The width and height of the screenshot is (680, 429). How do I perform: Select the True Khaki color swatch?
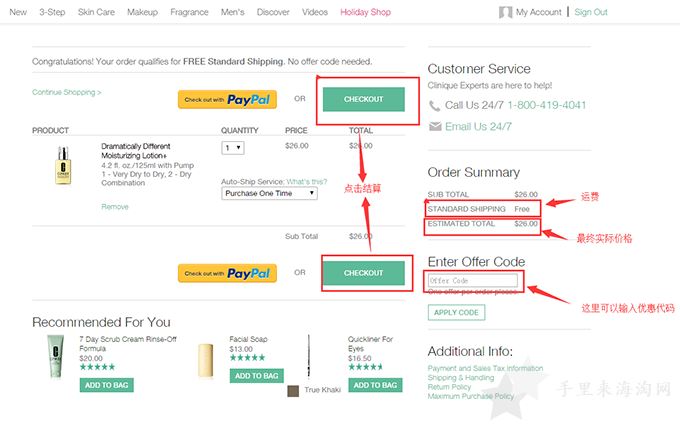(293, 390)
